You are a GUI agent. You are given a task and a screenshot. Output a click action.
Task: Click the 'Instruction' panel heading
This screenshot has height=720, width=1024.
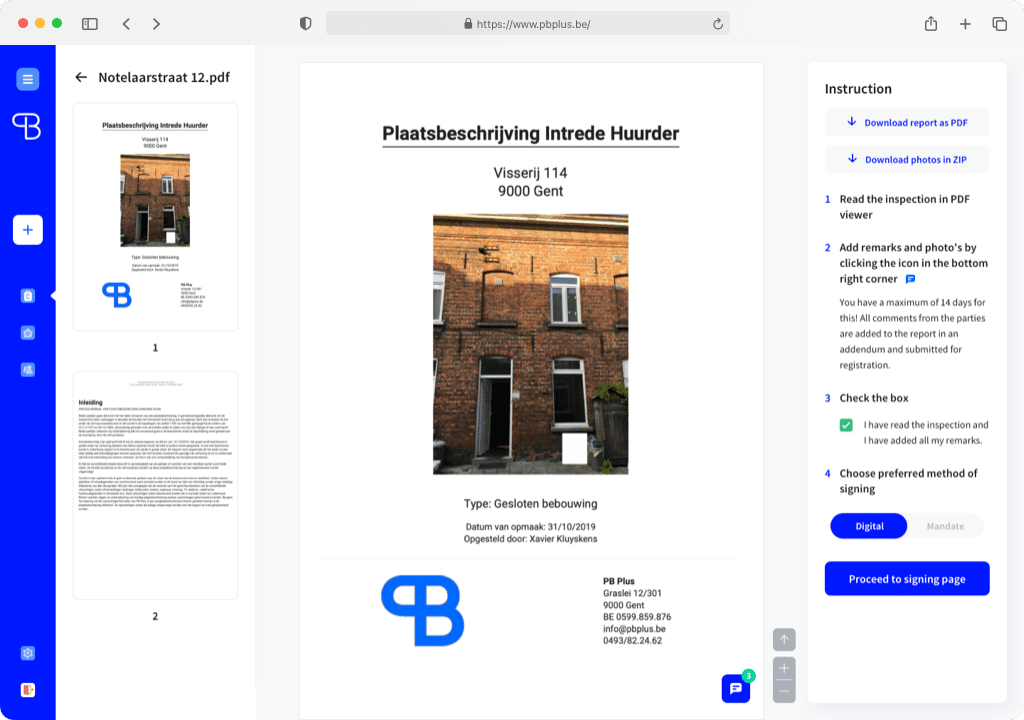pos(858,89)
